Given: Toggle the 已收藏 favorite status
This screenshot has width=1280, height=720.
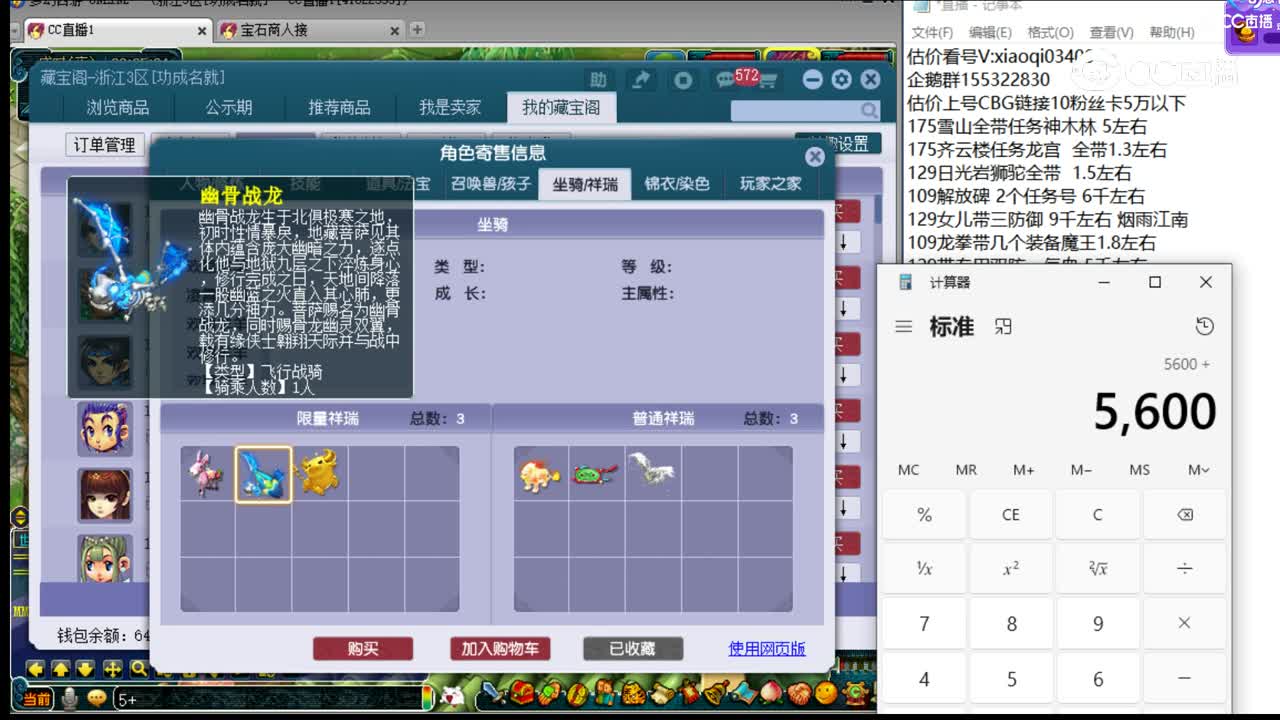Looking at the screenshot, I should click(634, 648).
